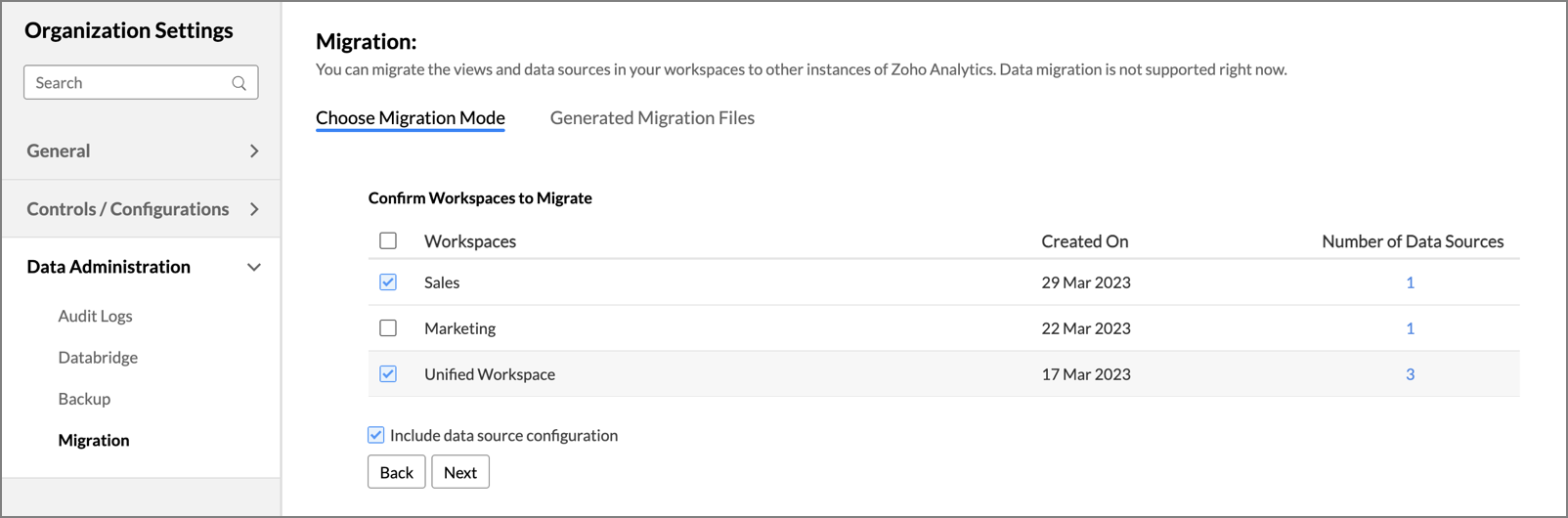The height and width of the screenshot is (518, 1568).
Task: Select the Choose Migration Mode tab
Action: [x=411, y=118]
